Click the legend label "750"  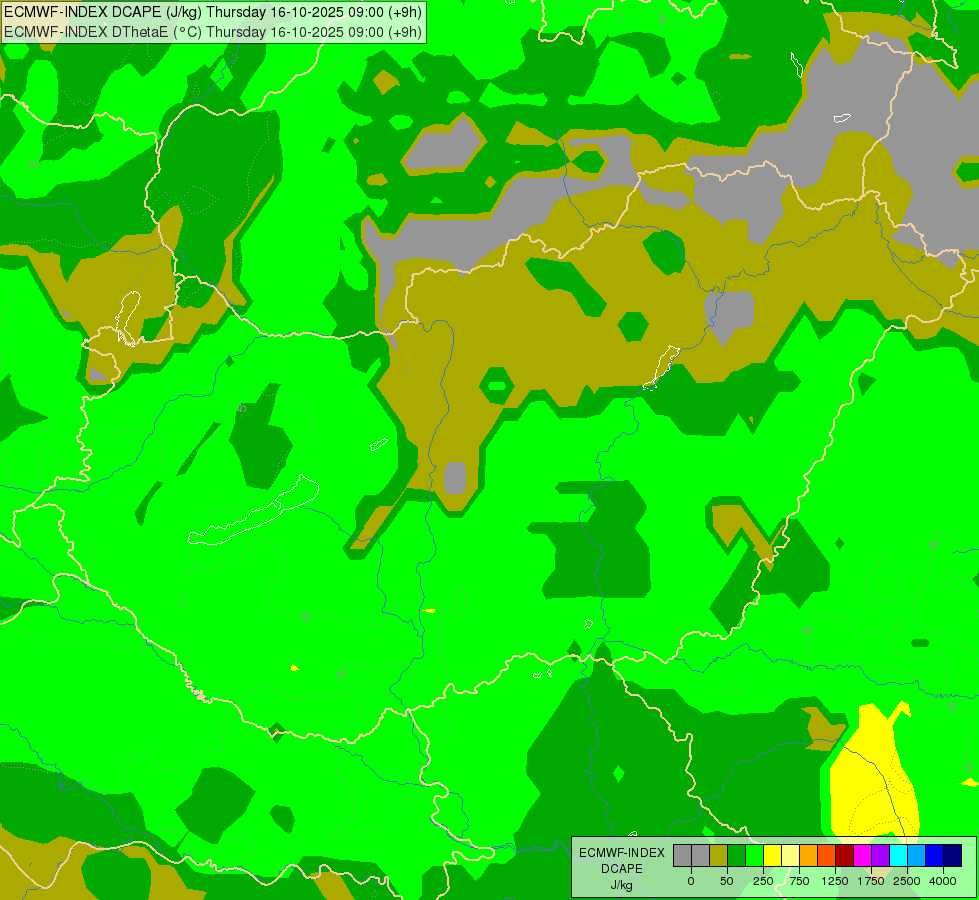tap(799, 881)
